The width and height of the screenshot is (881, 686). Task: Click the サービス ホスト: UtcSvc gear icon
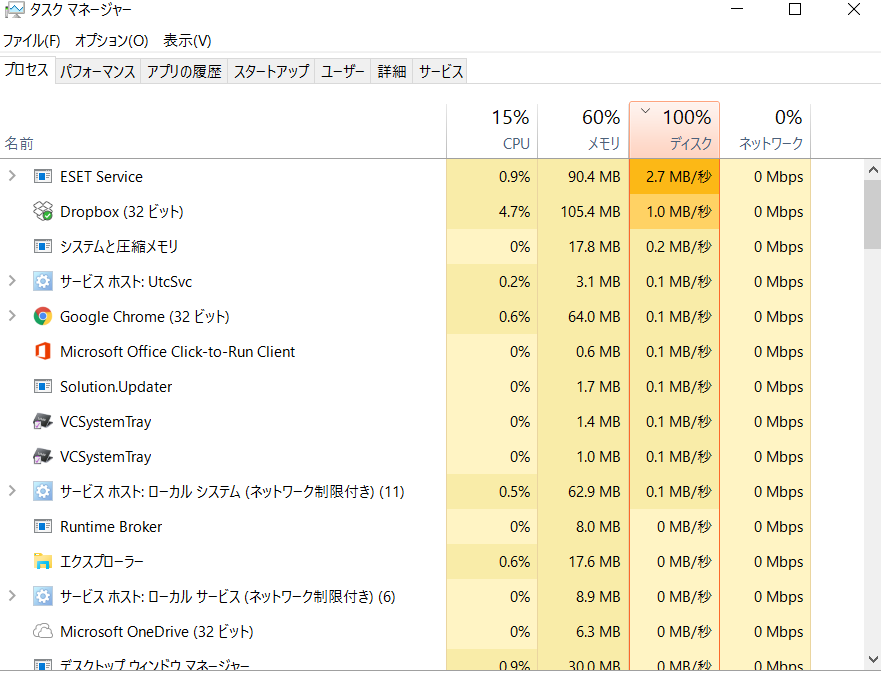[43, 281]
